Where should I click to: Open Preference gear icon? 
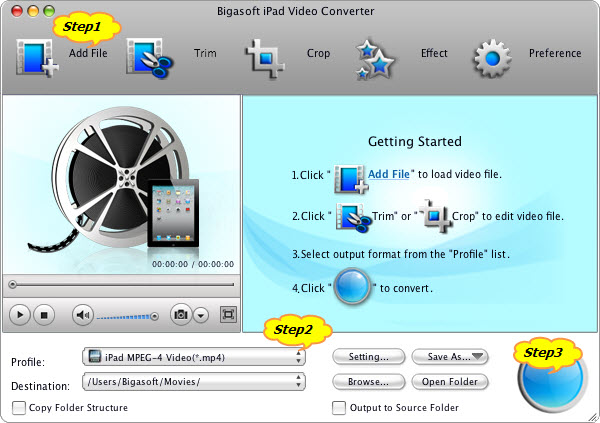[x=492, y=58]
